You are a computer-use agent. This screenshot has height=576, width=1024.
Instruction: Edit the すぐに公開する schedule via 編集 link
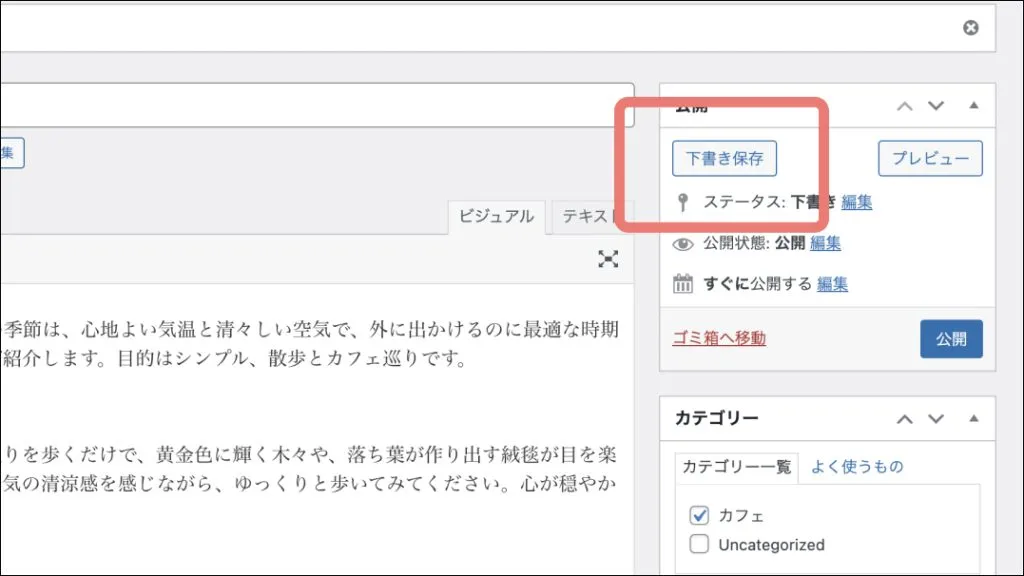832,284
